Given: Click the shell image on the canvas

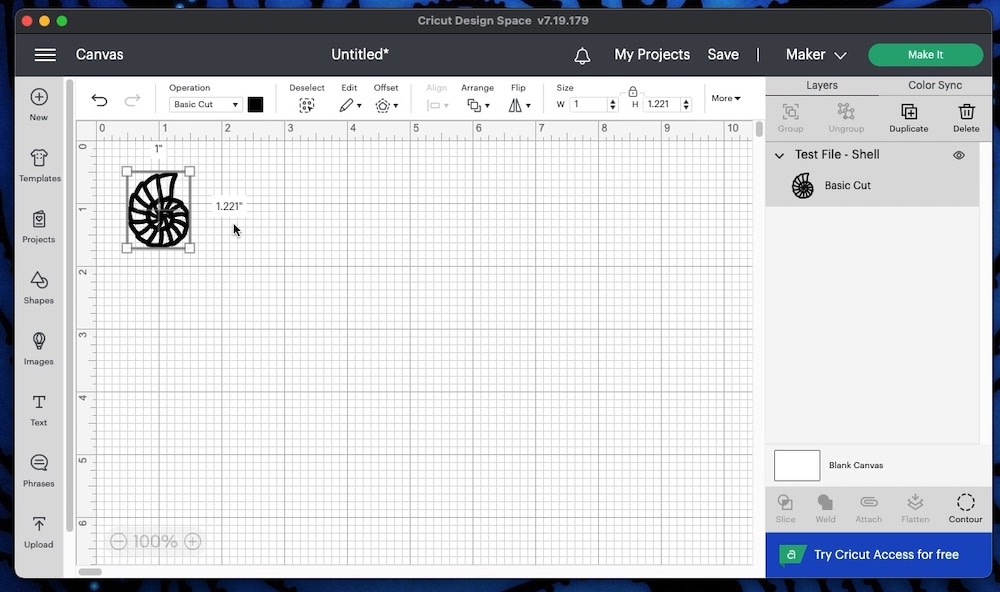Looking at the screenshot, I should [x=158, y=210].
